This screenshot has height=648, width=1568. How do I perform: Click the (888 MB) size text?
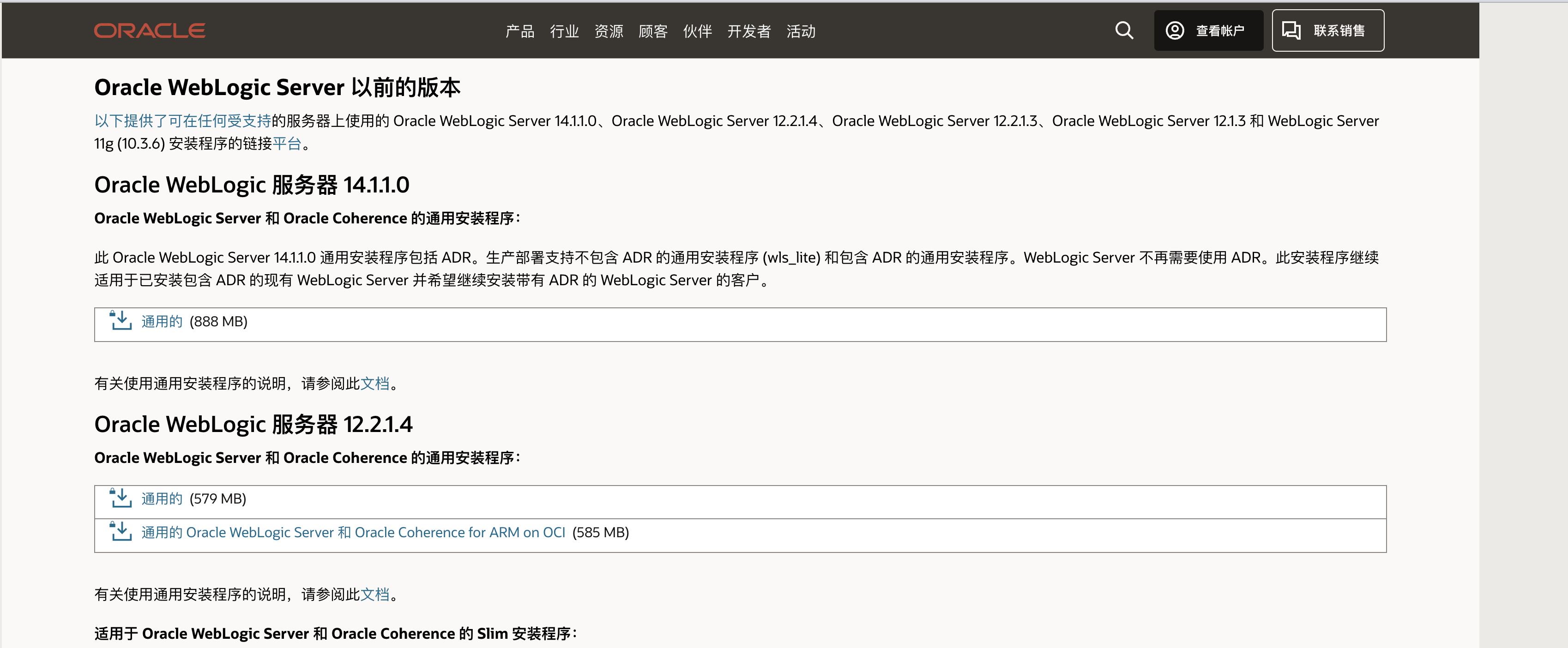tap(218, 321)
